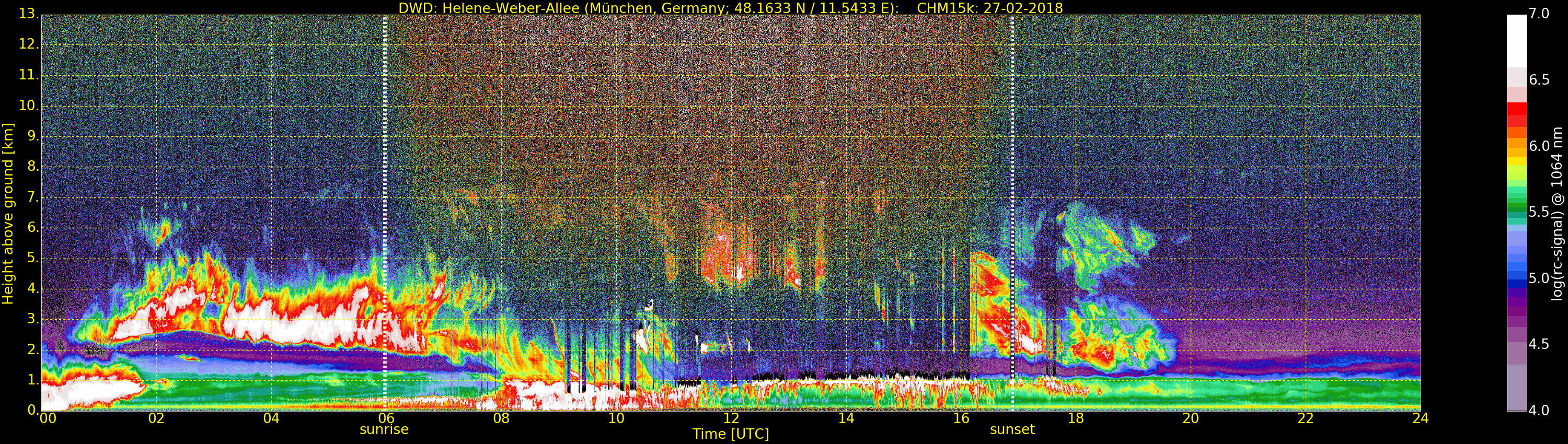Click the y-axis tick label '3.'

coord(33,319)
